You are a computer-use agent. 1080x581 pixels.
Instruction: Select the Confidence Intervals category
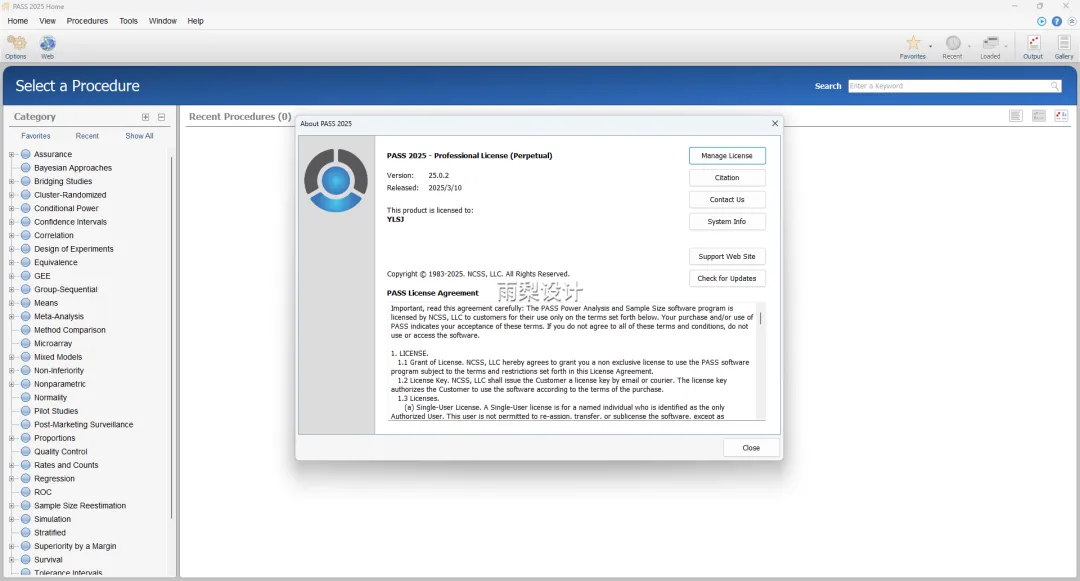(x=70, y=222)
